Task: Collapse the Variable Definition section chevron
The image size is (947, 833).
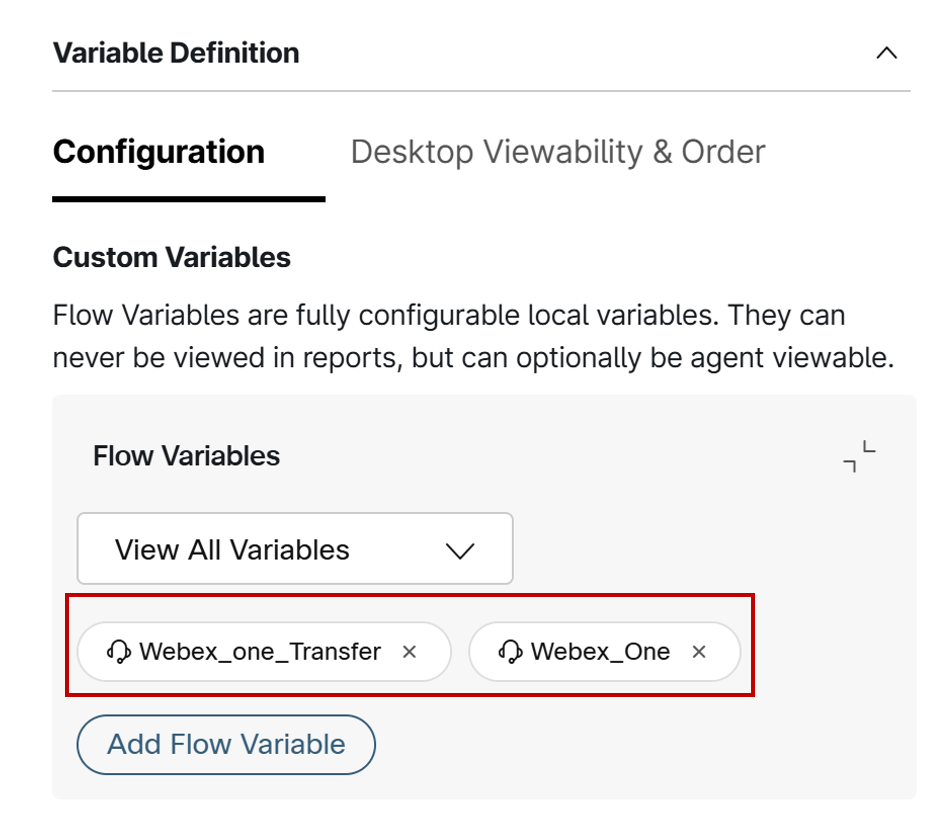Action: click(x=886, y=53)
